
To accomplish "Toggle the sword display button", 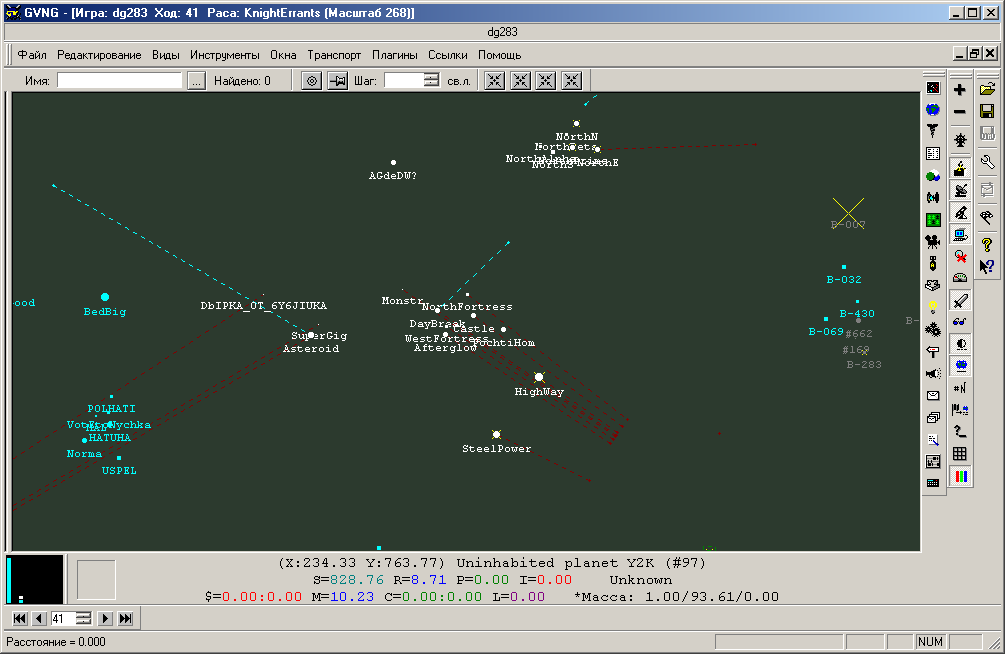I will tap(960, 300).
